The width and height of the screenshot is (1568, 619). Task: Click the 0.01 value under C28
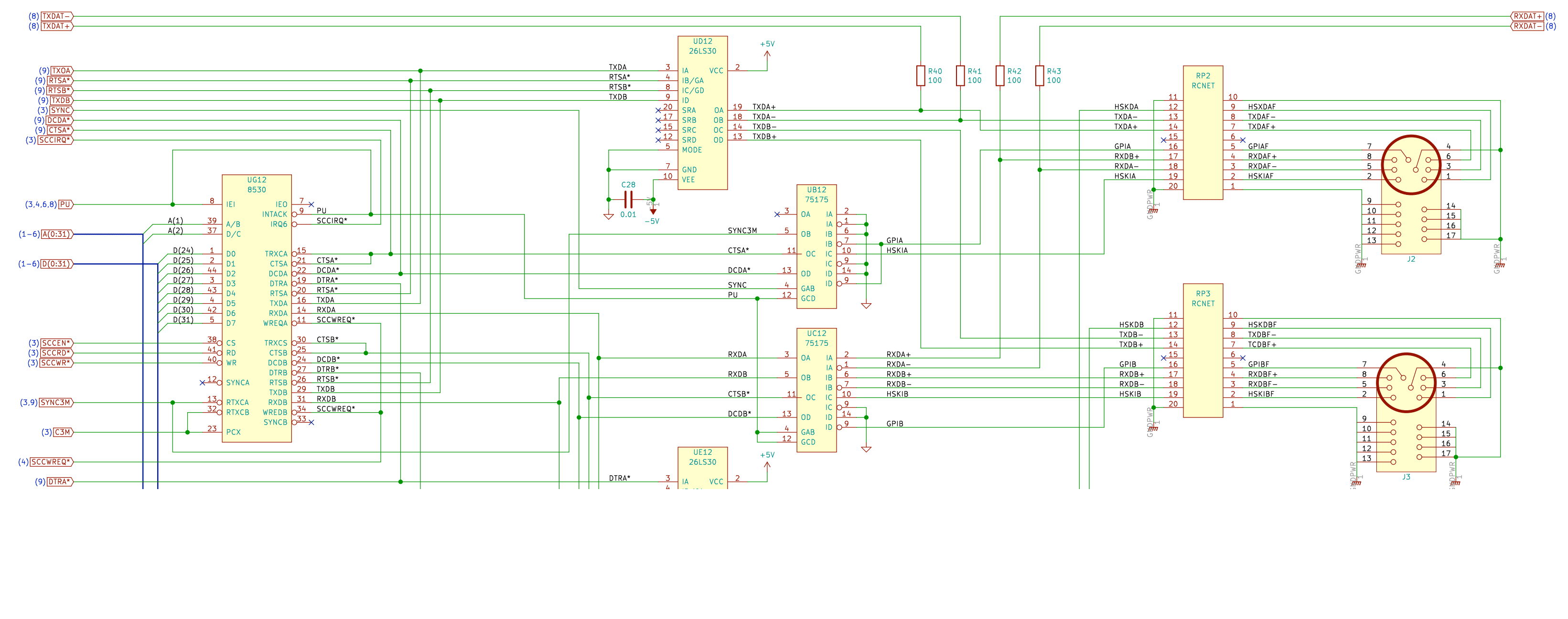pos(628,215)
